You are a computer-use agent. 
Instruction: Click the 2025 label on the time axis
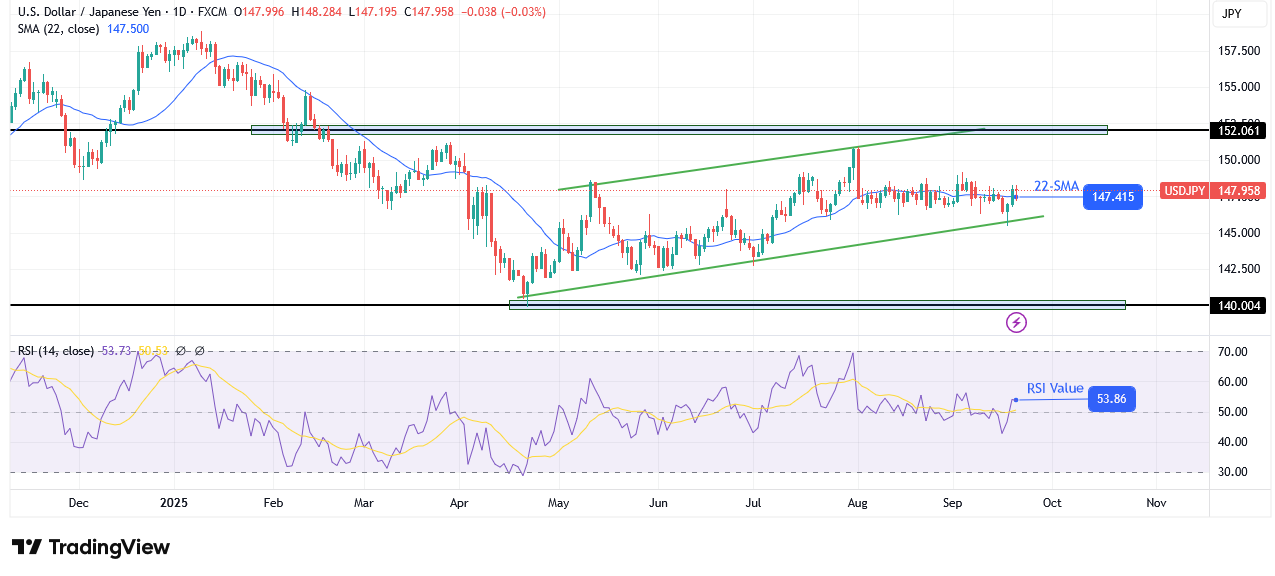tap(176, 504)
